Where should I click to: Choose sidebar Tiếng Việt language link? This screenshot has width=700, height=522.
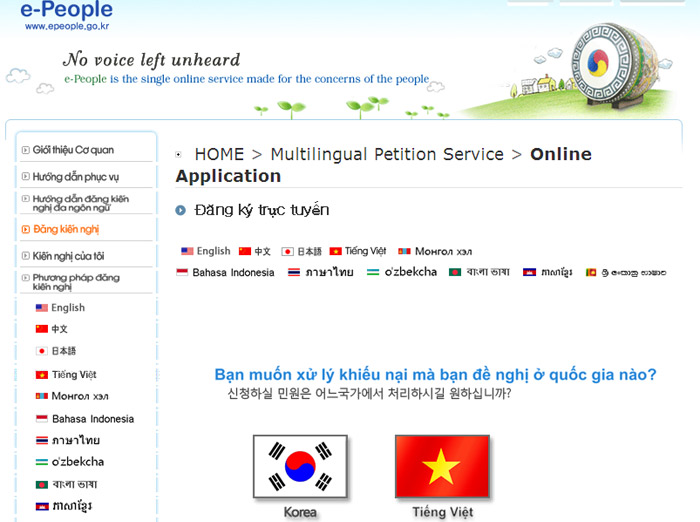74,375
